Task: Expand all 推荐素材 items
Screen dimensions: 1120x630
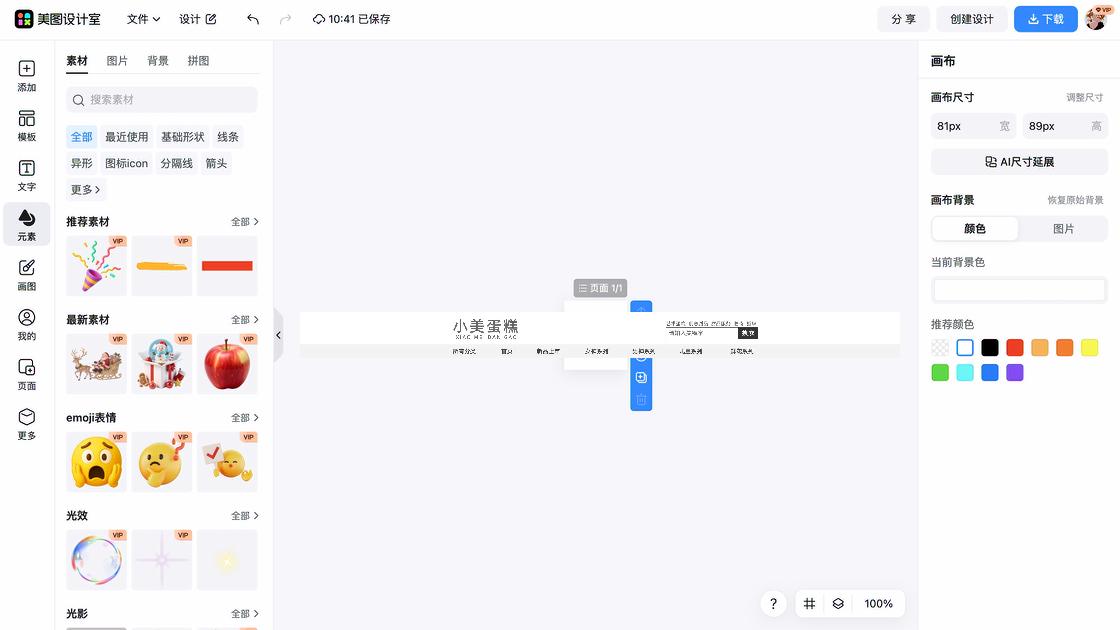Action: click(244, 222)
